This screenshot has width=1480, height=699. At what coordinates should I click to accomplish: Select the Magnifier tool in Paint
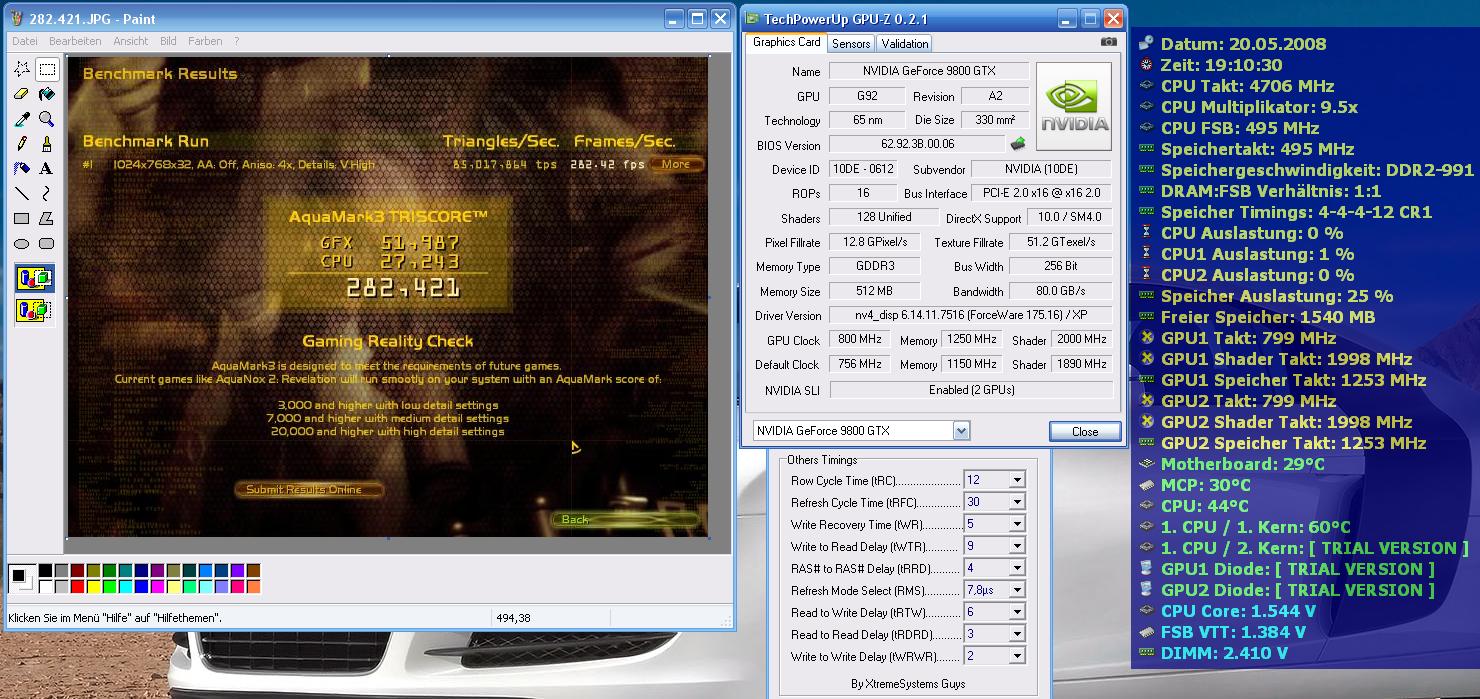46,119
